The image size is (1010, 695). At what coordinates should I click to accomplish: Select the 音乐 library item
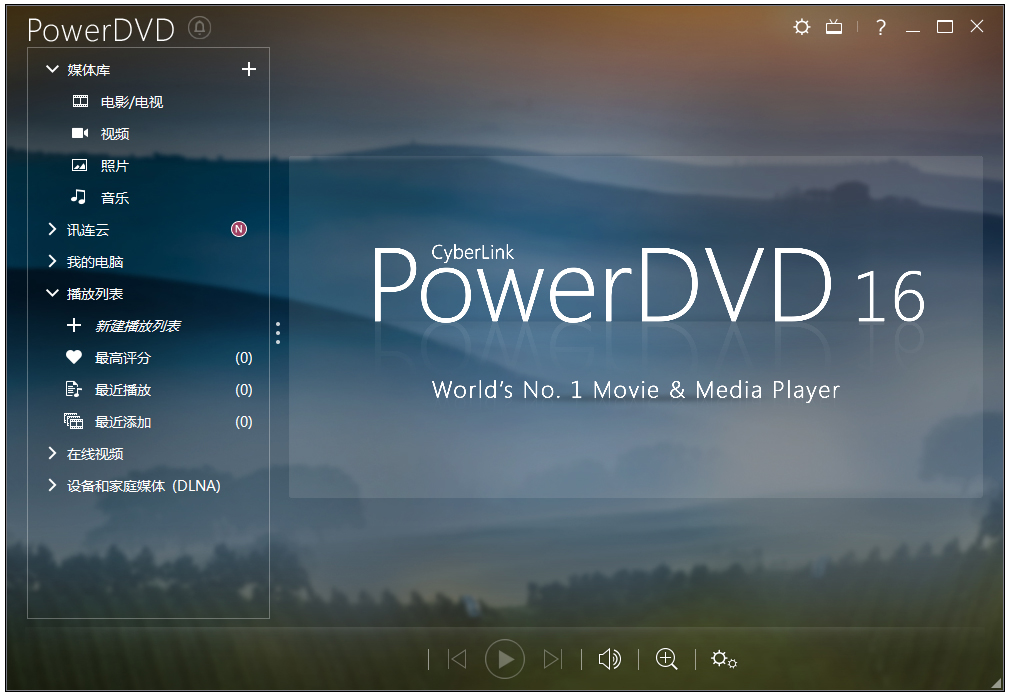tap(114, 198)
